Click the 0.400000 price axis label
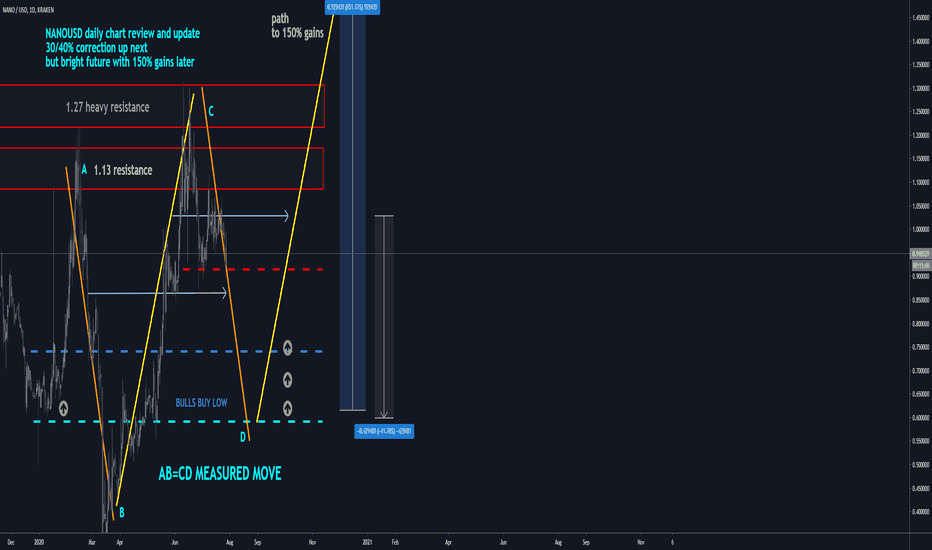The image size is (932, 550). [921, 512]
